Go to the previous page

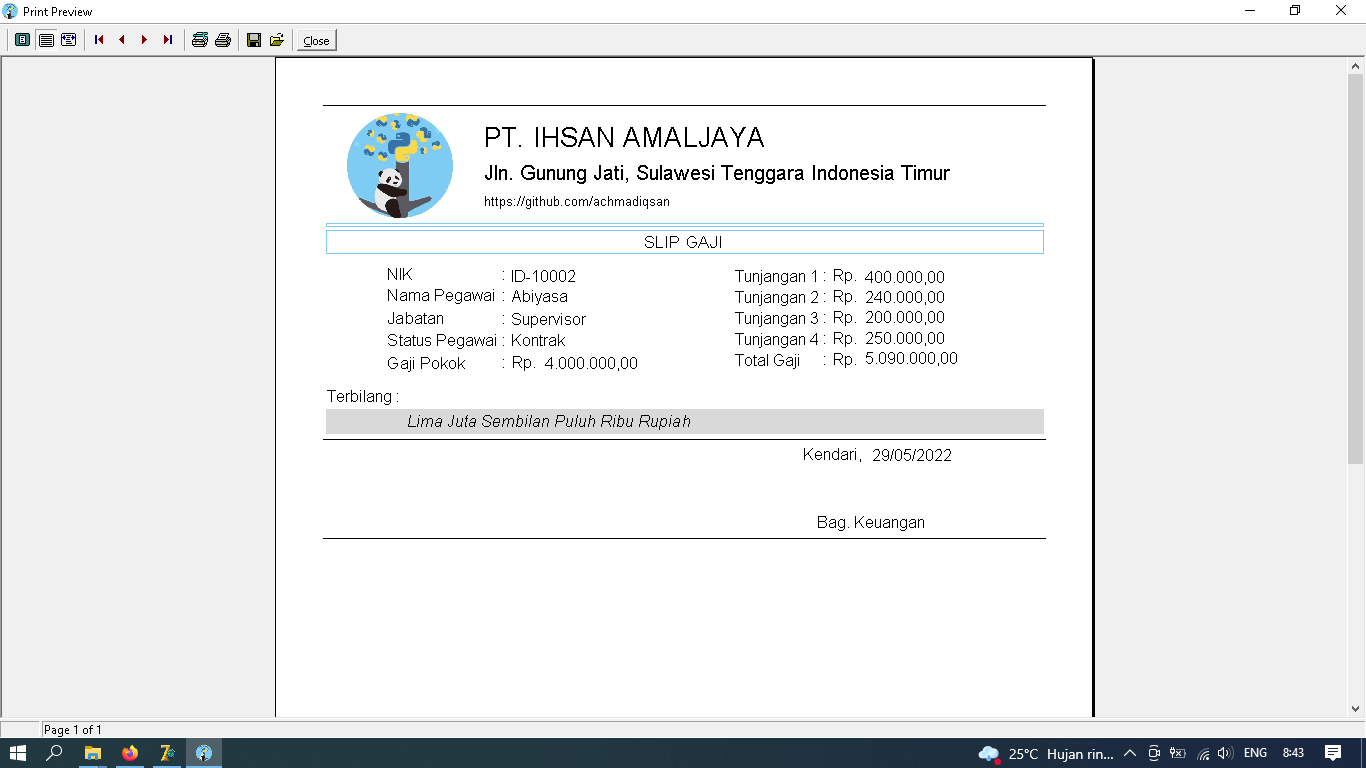(x=120, y=40)
